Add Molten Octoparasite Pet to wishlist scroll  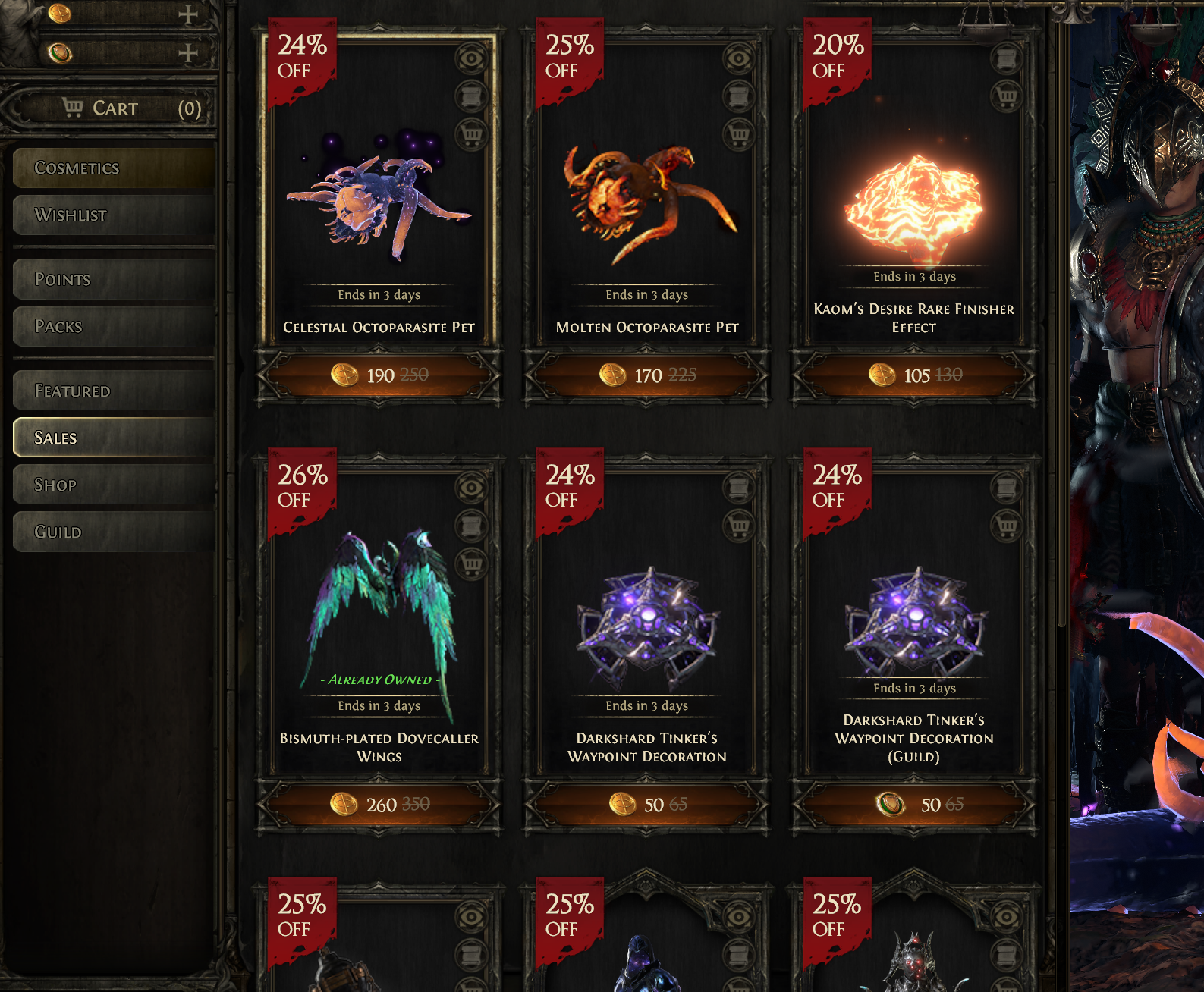[x=739, y=96]
